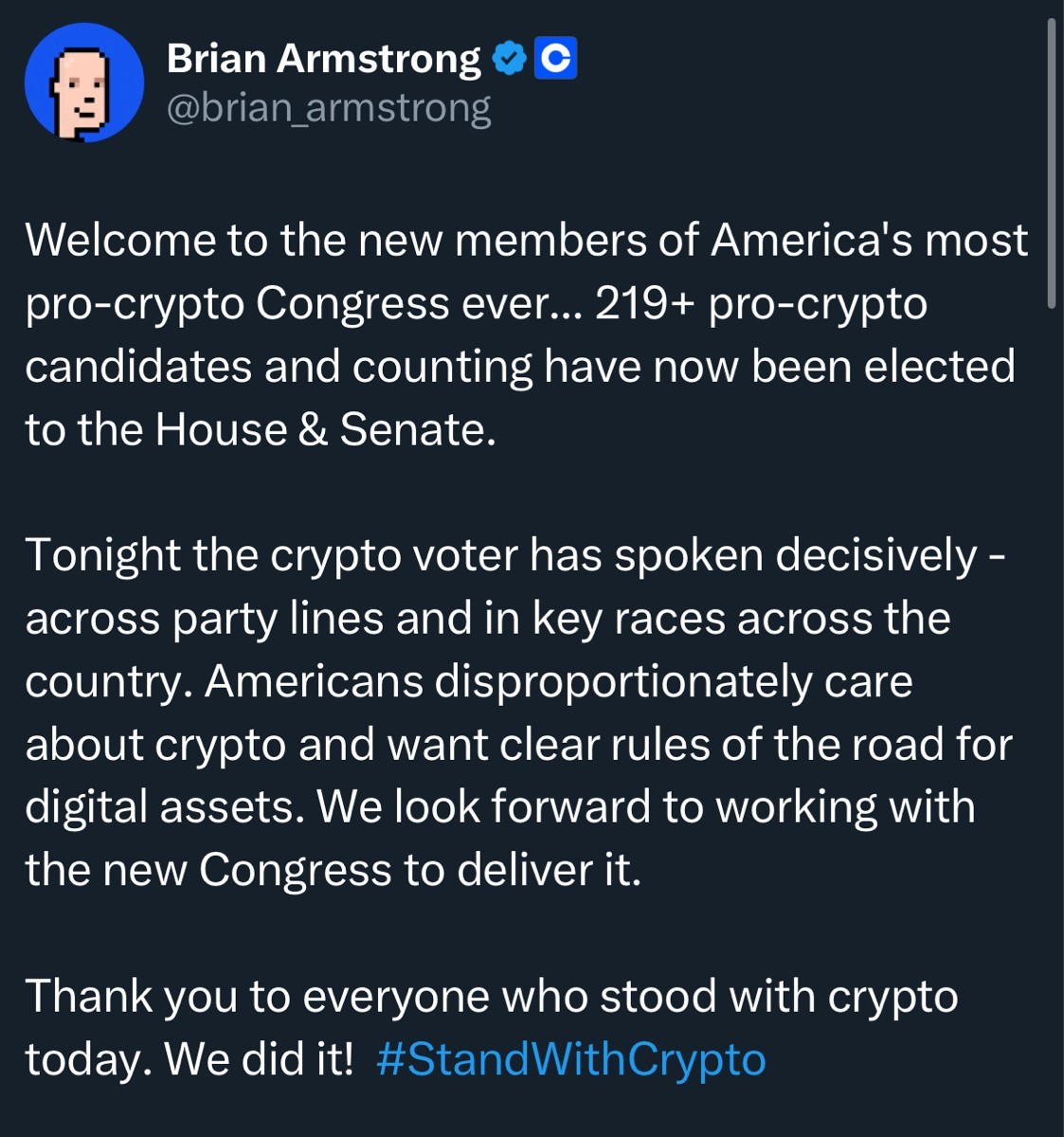Click the word "candidates" in the first paragraph

click(137, 367)
